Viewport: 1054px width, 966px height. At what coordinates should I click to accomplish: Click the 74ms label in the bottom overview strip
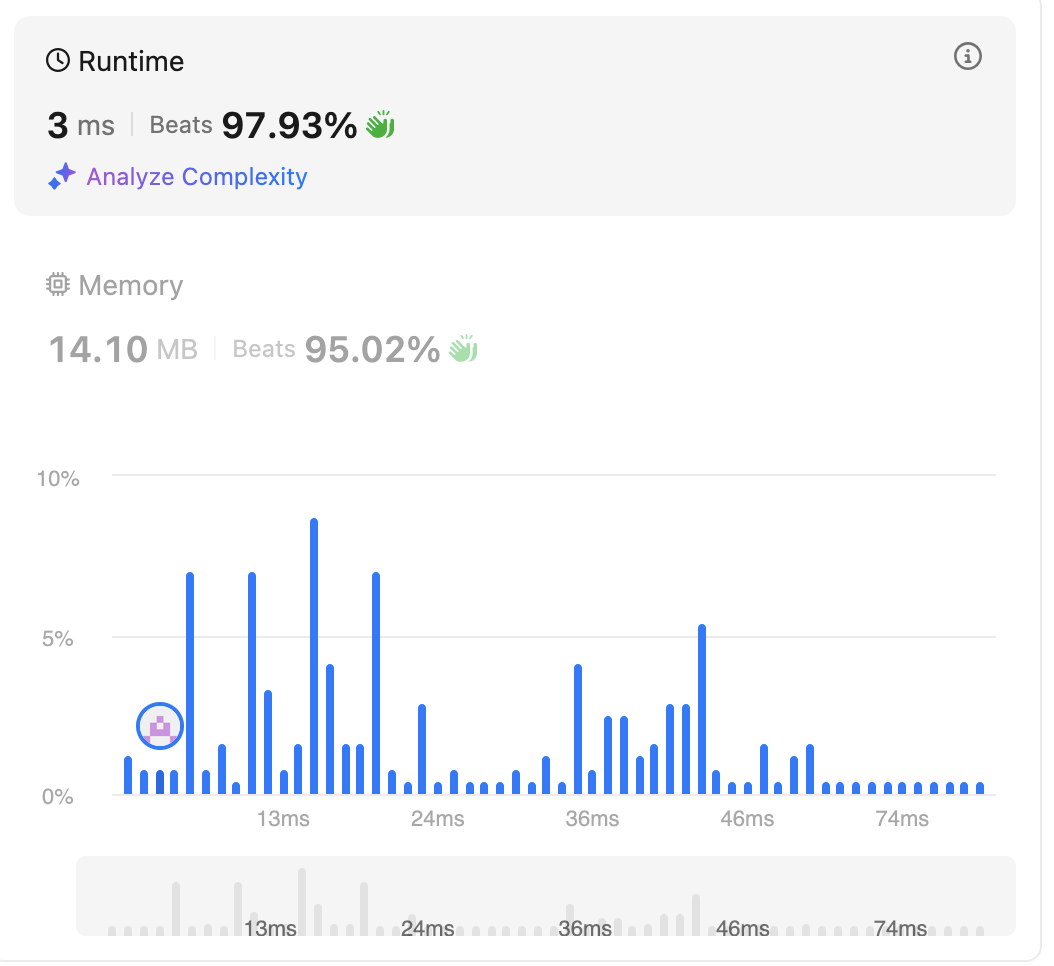pos(900,928)
